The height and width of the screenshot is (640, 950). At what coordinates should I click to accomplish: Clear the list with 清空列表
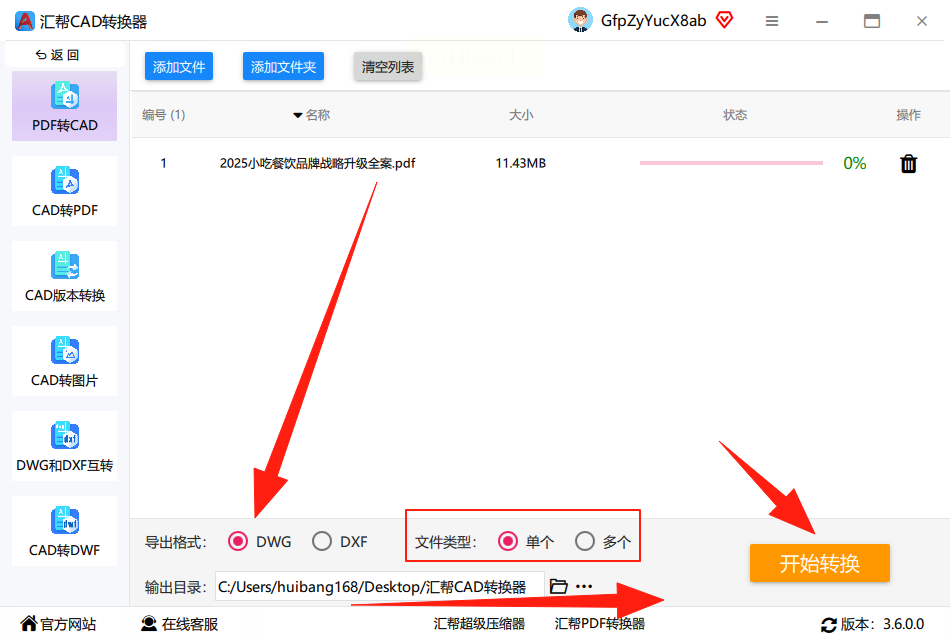coord(388,66)
